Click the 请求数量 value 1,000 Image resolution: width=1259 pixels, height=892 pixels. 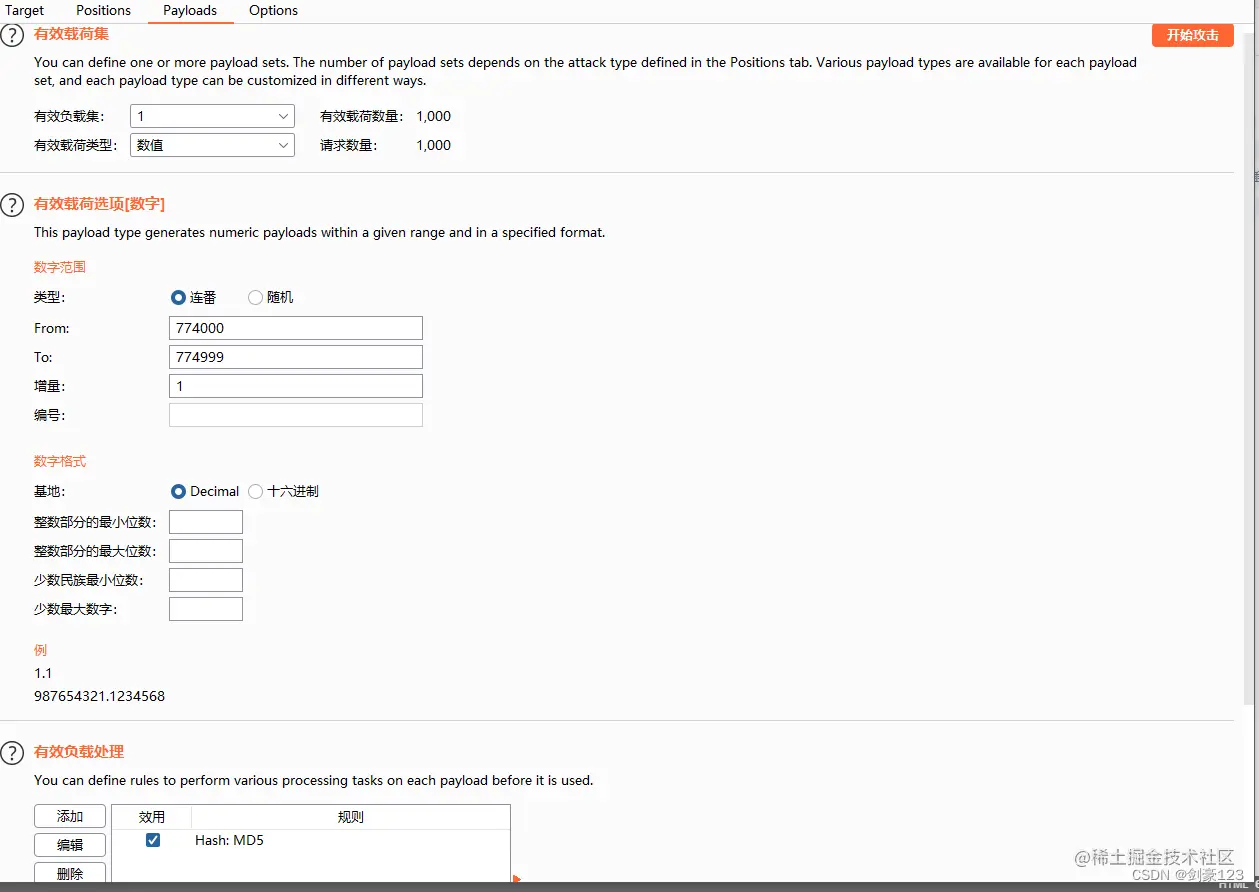pos(434,145)
